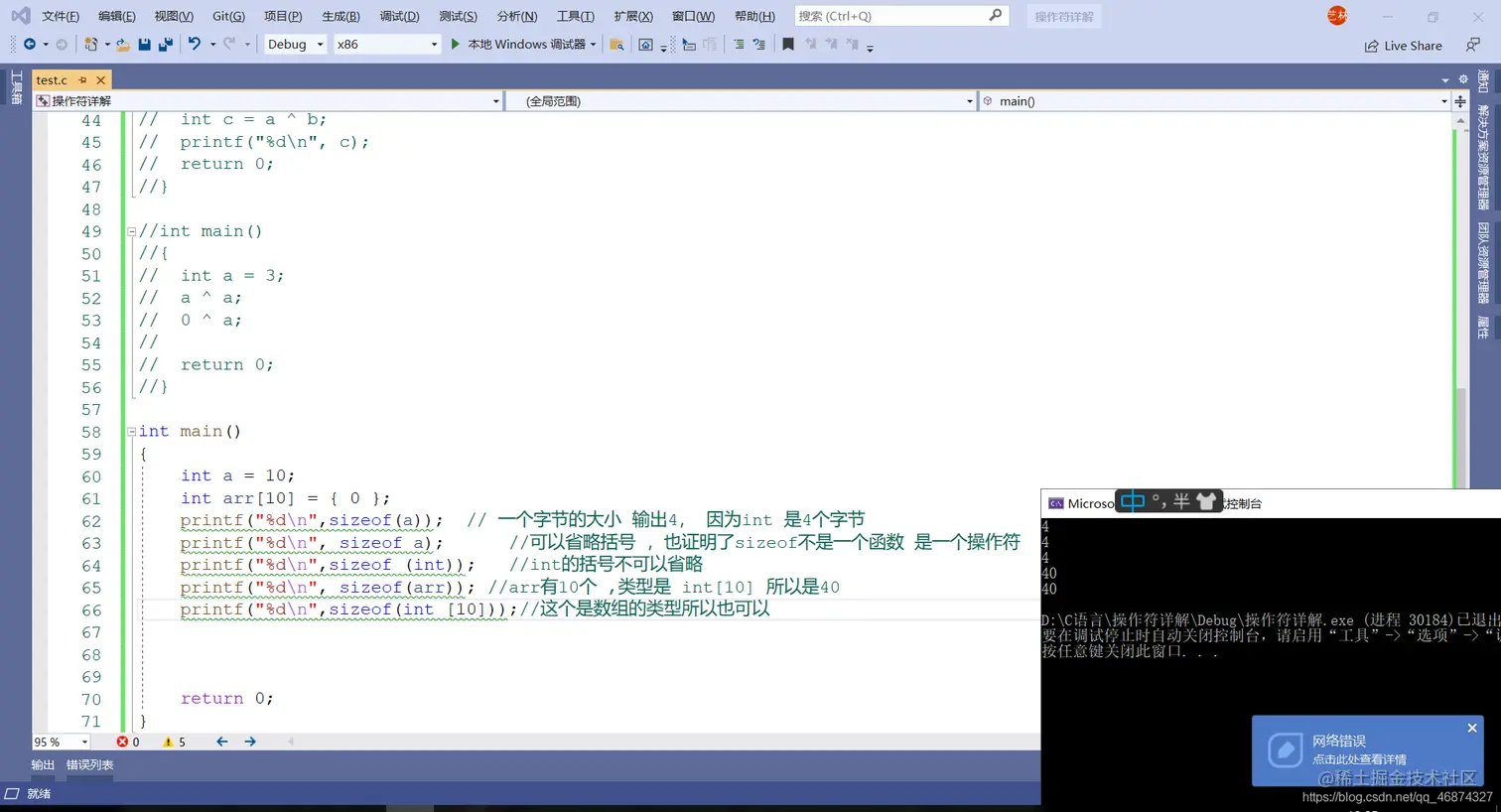This screenshot has height=812, width=1501.
Task: Click the redo arrow icon
Action: click(x=229, y=45)
